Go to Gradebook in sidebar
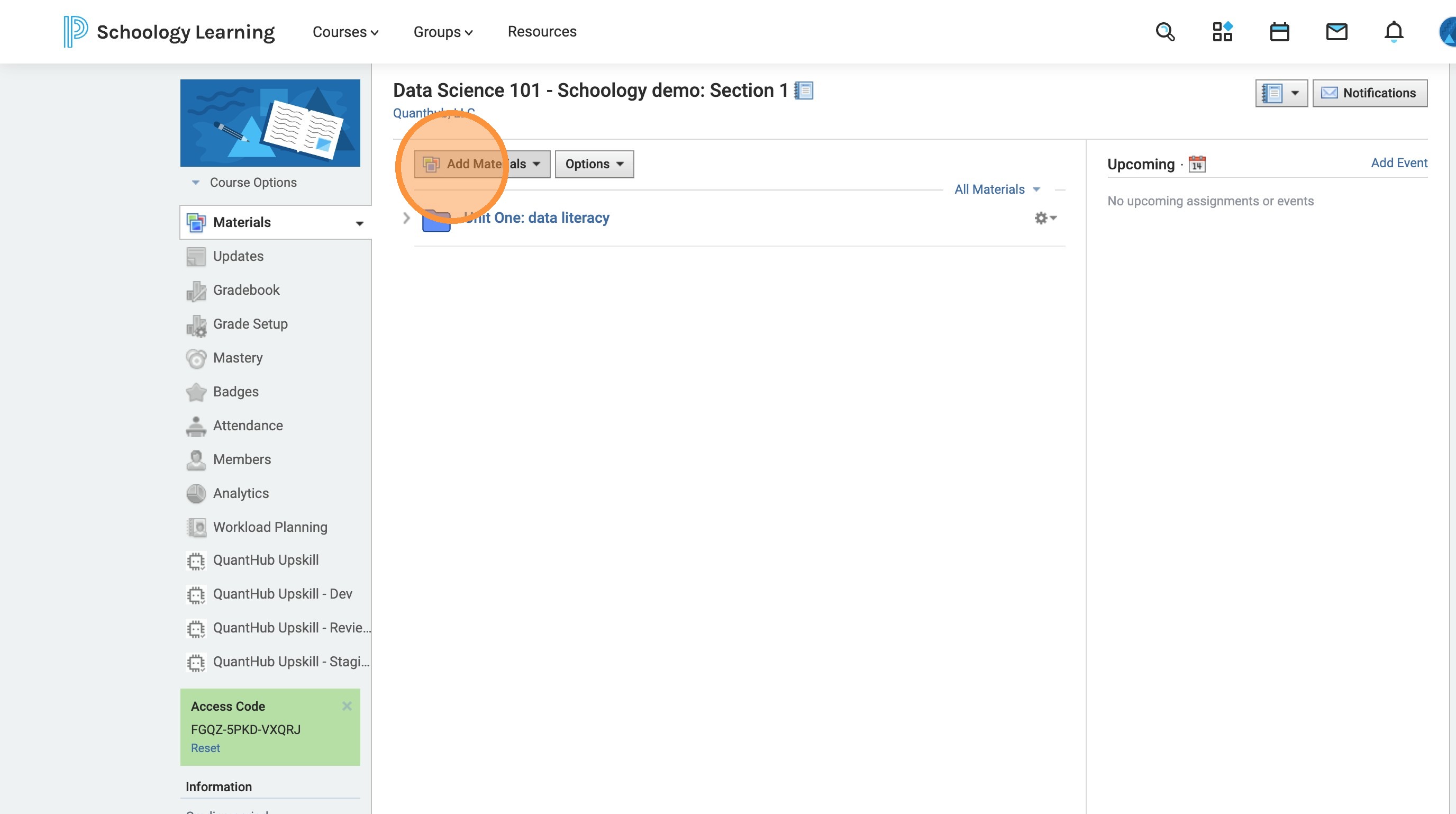 [x=246, y=290]
